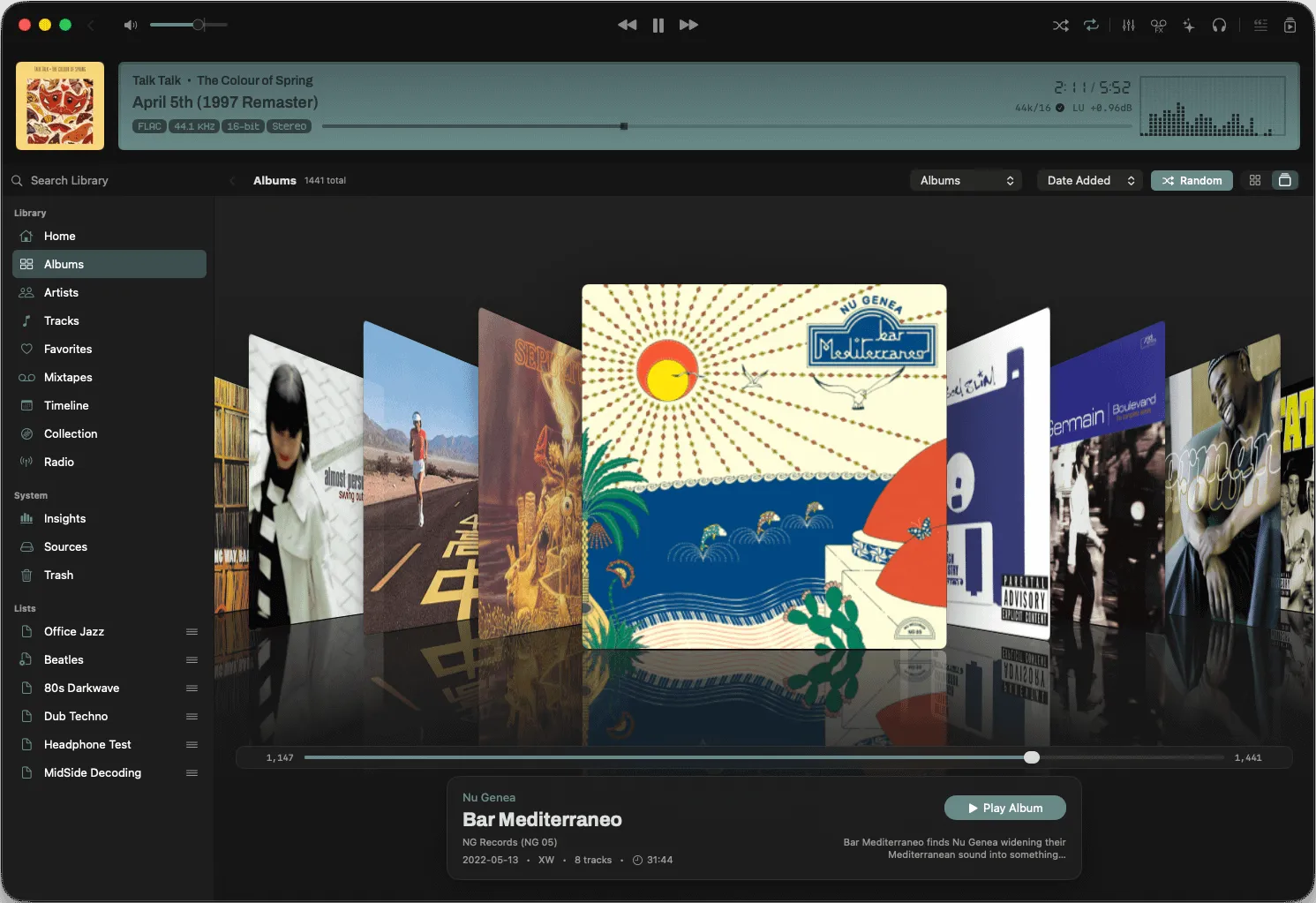Click the Sources drive icon
Screen dimensions: 1316x903
click(26, 546)
